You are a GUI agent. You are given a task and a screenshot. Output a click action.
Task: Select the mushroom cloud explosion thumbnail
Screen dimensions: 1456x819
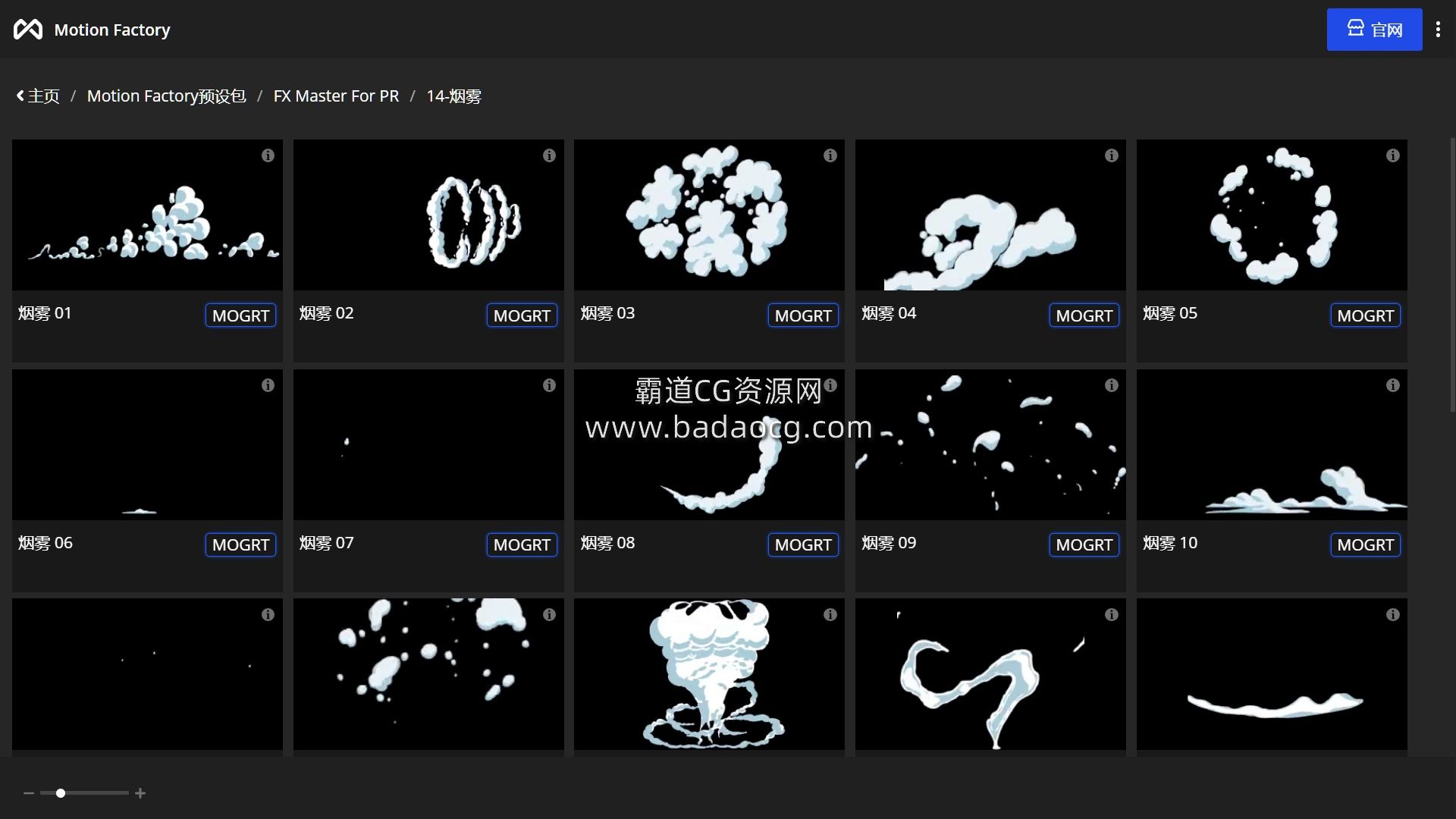[709, 674]
